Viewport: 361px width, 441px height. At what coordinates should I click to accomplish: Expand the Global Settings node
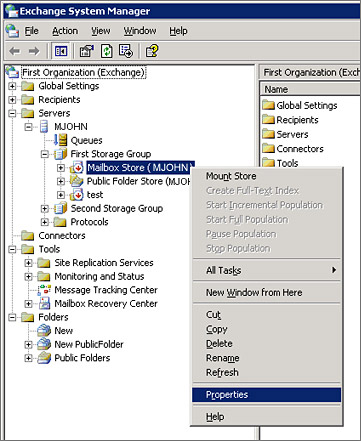12,86
